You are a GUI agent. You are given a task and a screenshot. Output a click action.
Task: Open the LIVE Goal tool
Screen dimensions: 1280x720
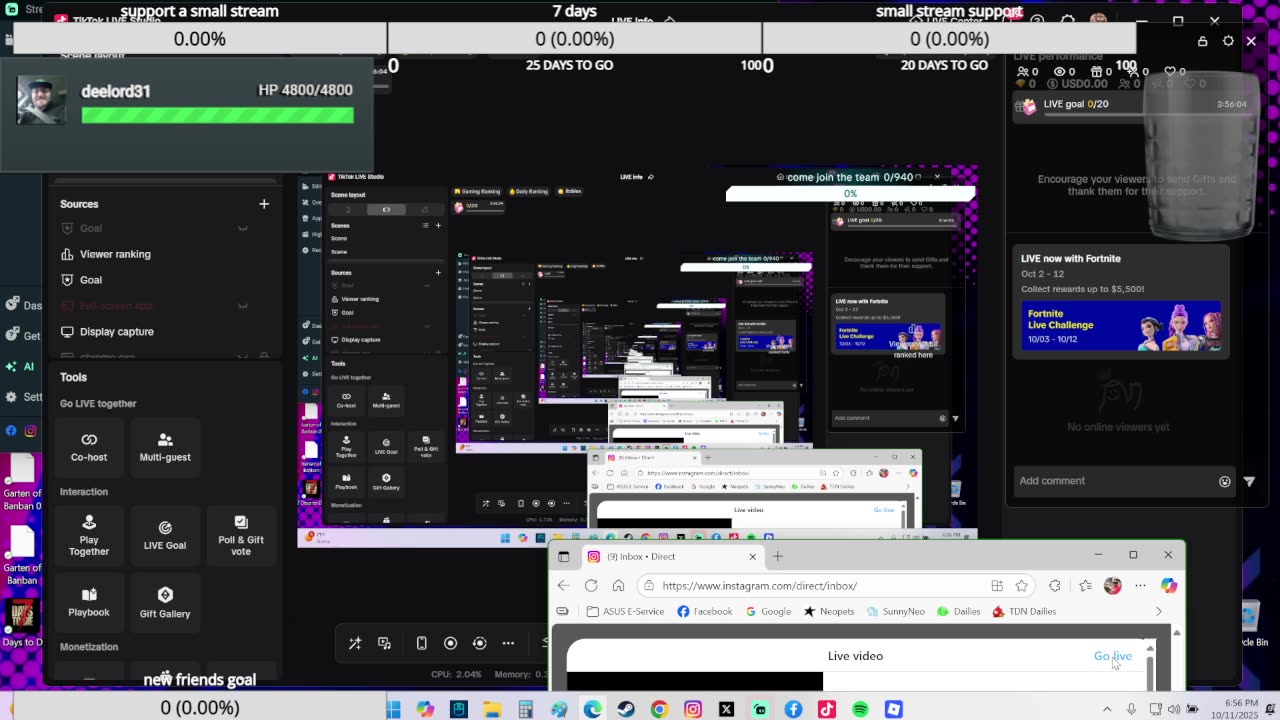[165, 536]
